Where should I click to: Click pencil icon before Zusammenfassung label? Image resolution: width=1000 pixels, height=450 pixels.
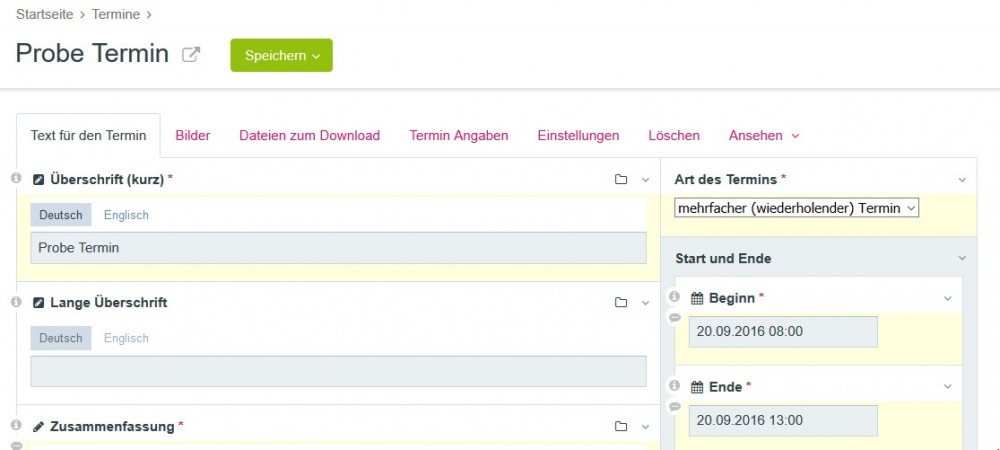click(x=39, y=426)
